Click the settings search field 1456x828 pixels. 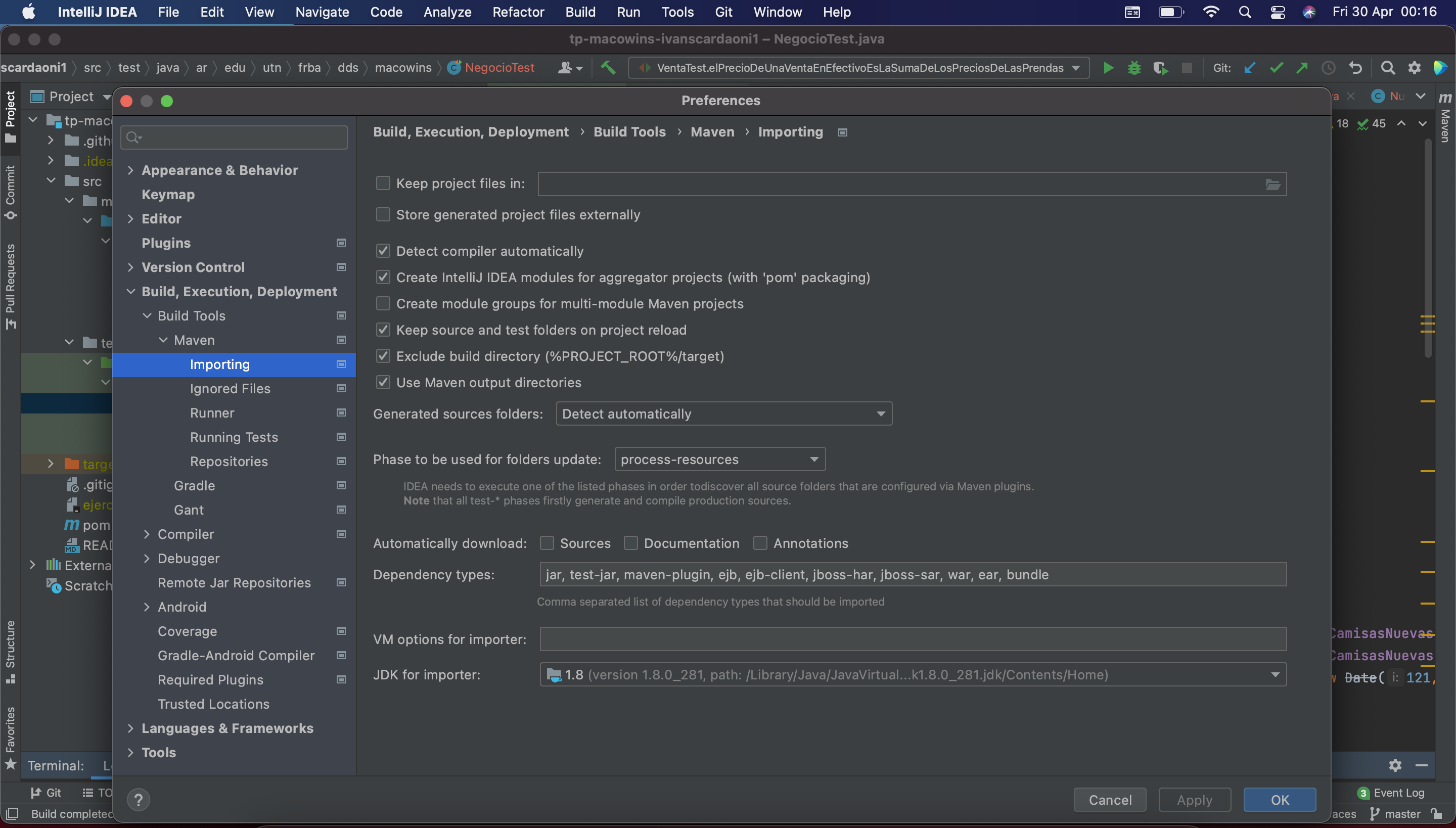(234, 137)
